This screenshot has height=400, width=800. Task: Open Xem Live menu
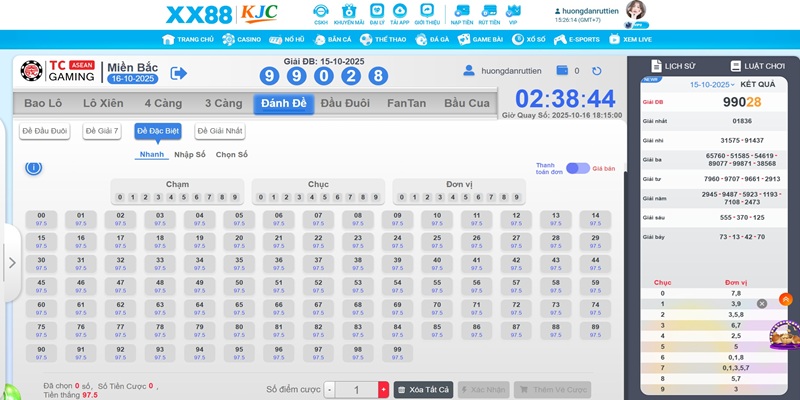coord(630,39)
